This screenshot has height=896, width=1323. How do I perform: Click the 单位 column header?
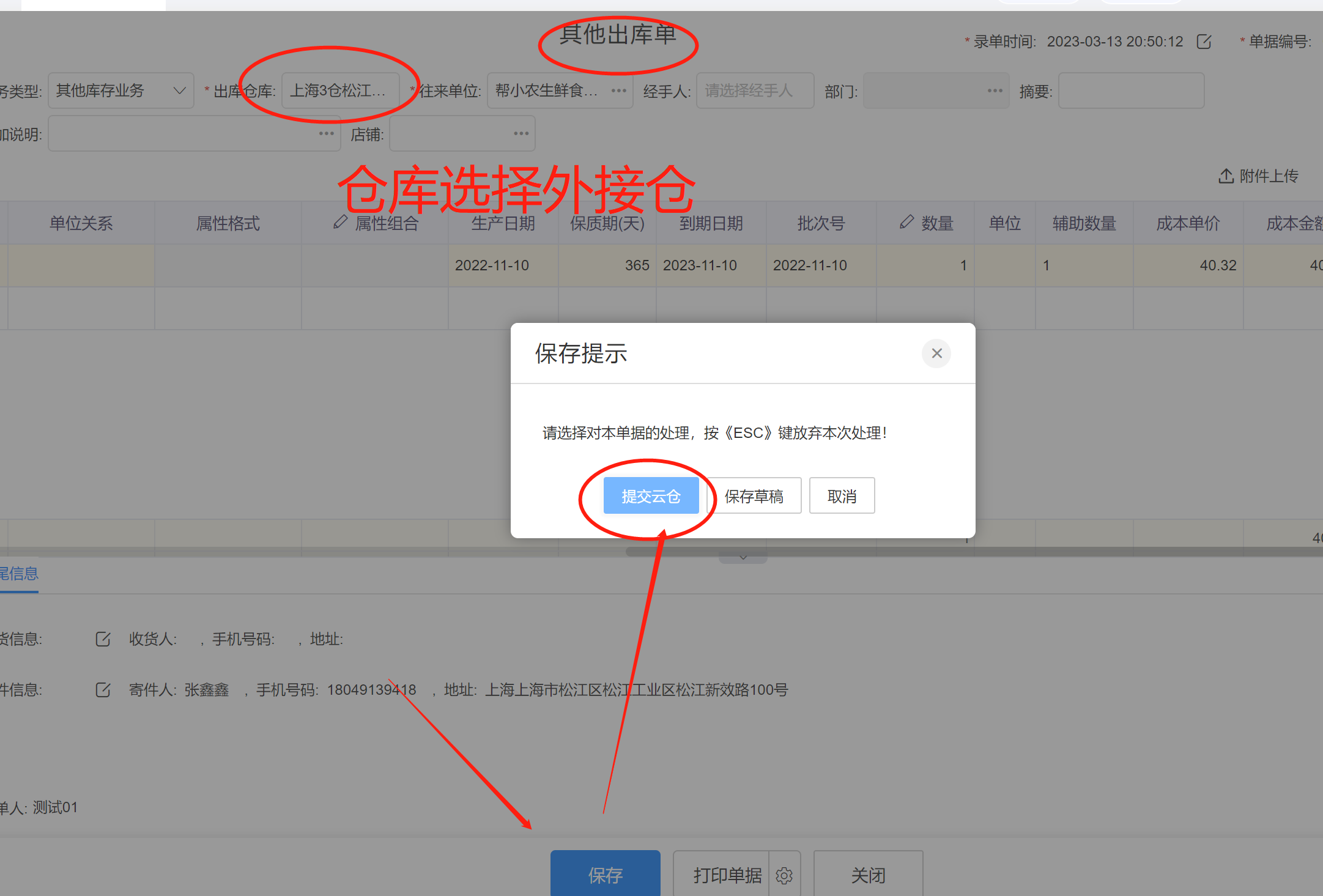pyautogui.click(x=1004, y=223)
